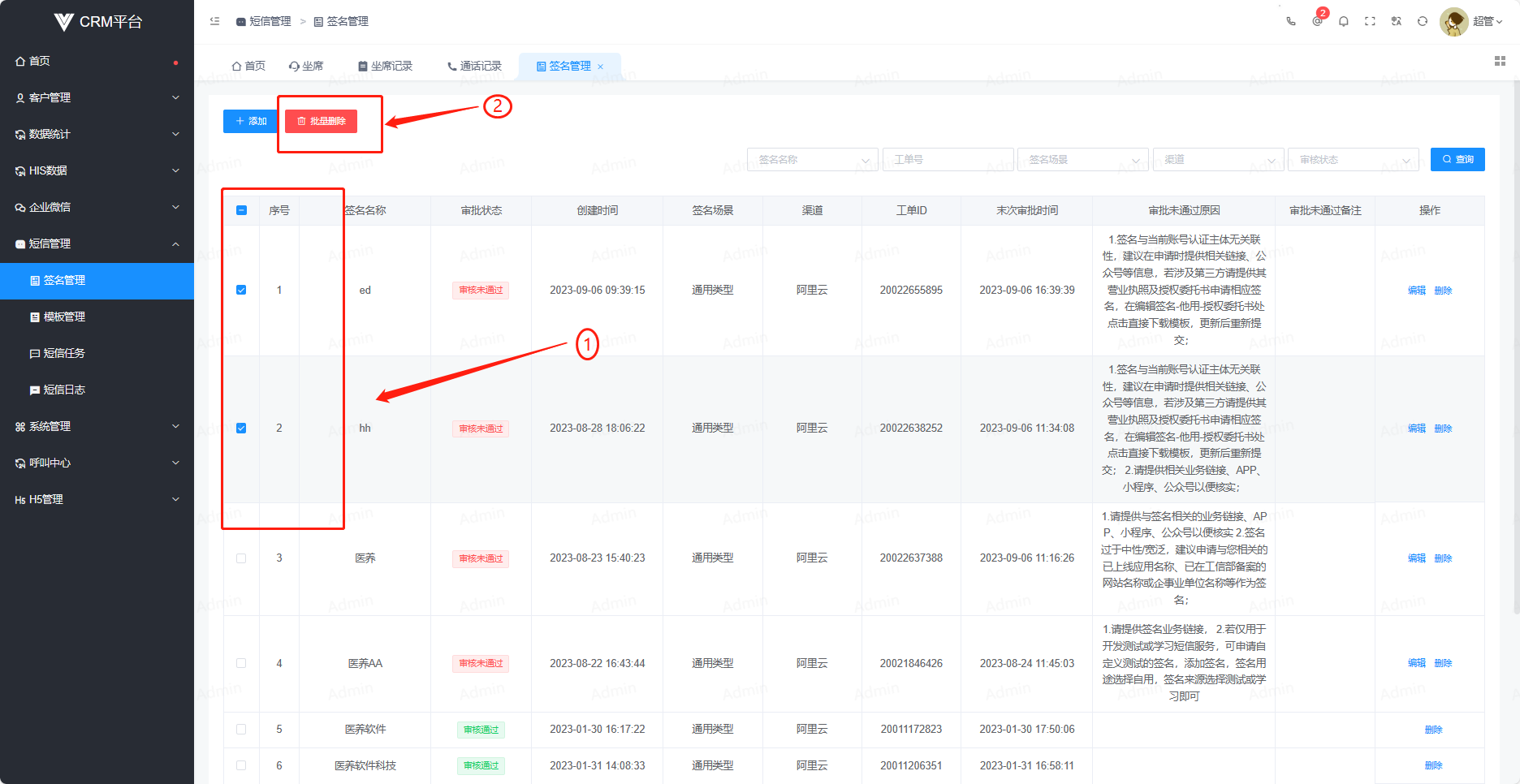
Task: Click 短信管理 breadcrumb icon
Action: coord(241,21)
